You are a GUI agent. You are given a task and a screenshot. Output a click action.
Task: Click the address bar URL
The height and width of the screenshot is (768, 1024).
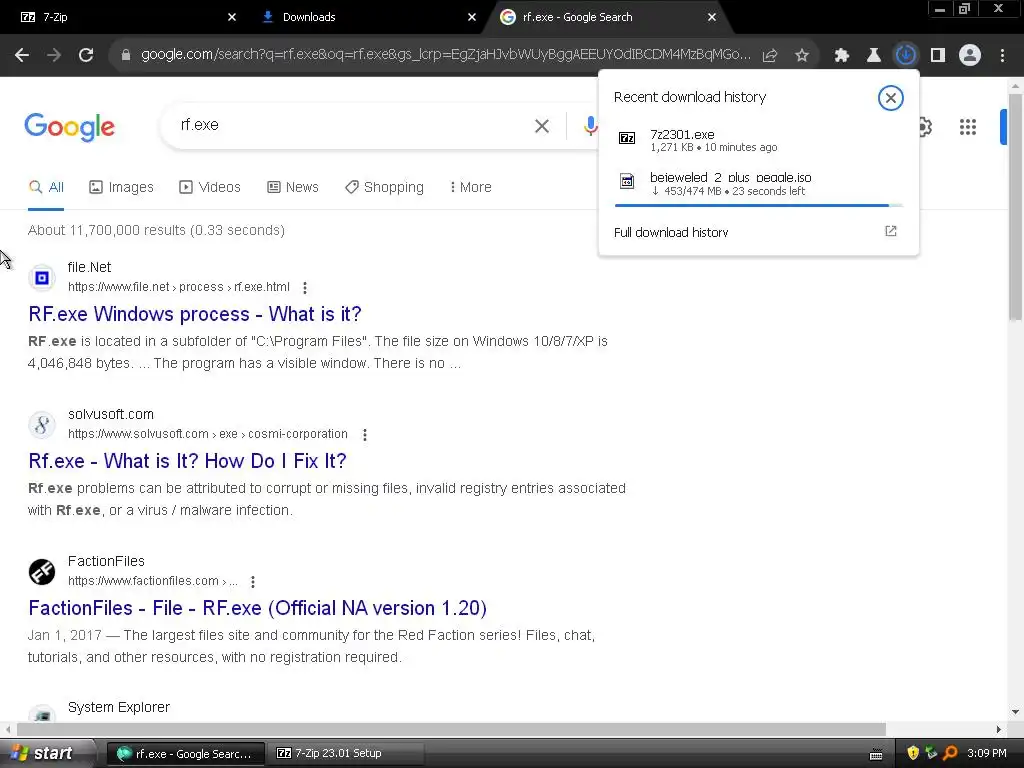click(x=445, y=55)
